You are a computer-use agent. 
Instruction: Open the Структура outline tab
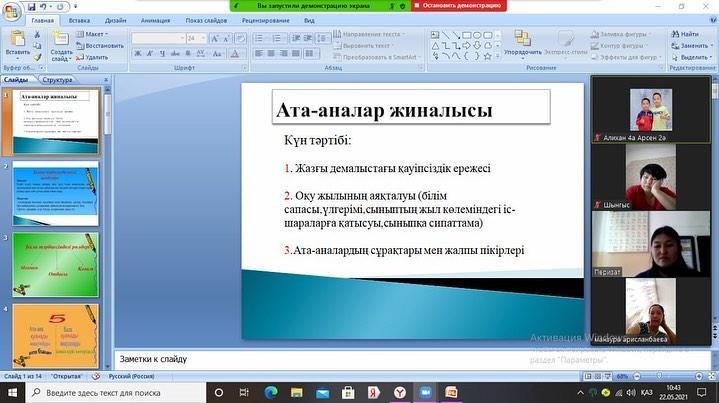58,79
